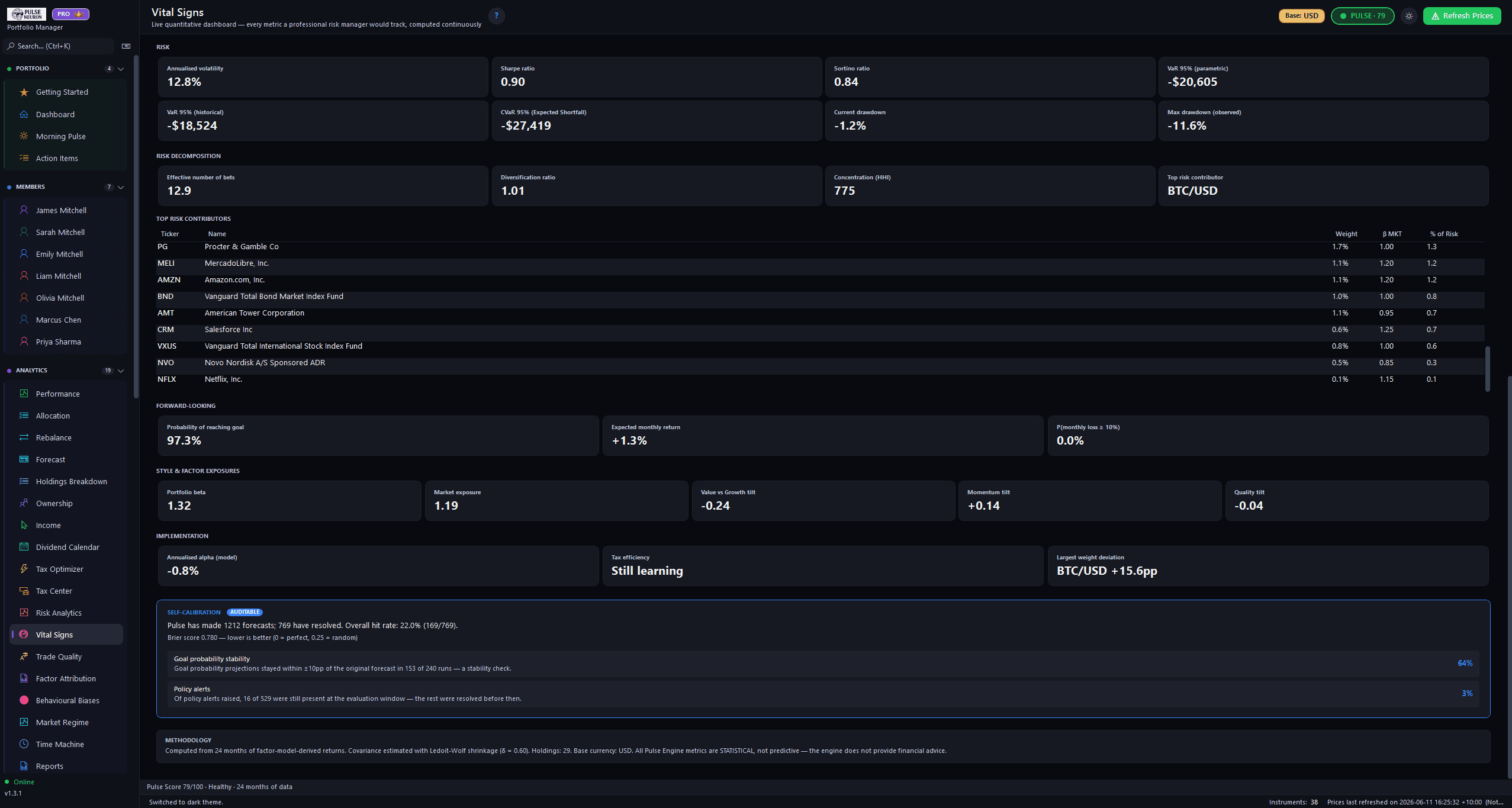Click the Factor Attribution icon
This screenshot has height=808, width=1512.
(24, 678)
